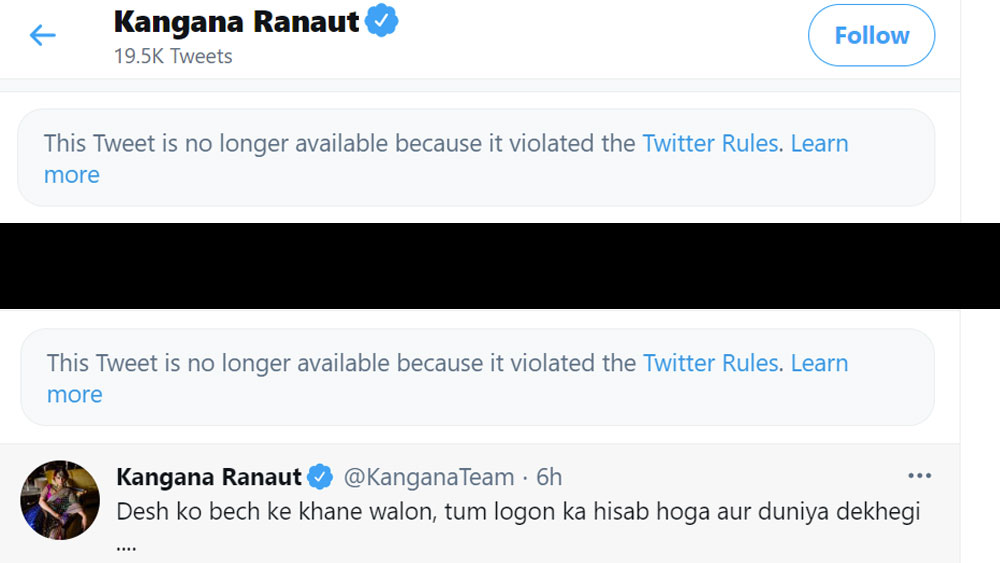The width and height of the screenshot is (1000, 563).
Task: Follow Kangana Ranaut's account
Action: 871,35
